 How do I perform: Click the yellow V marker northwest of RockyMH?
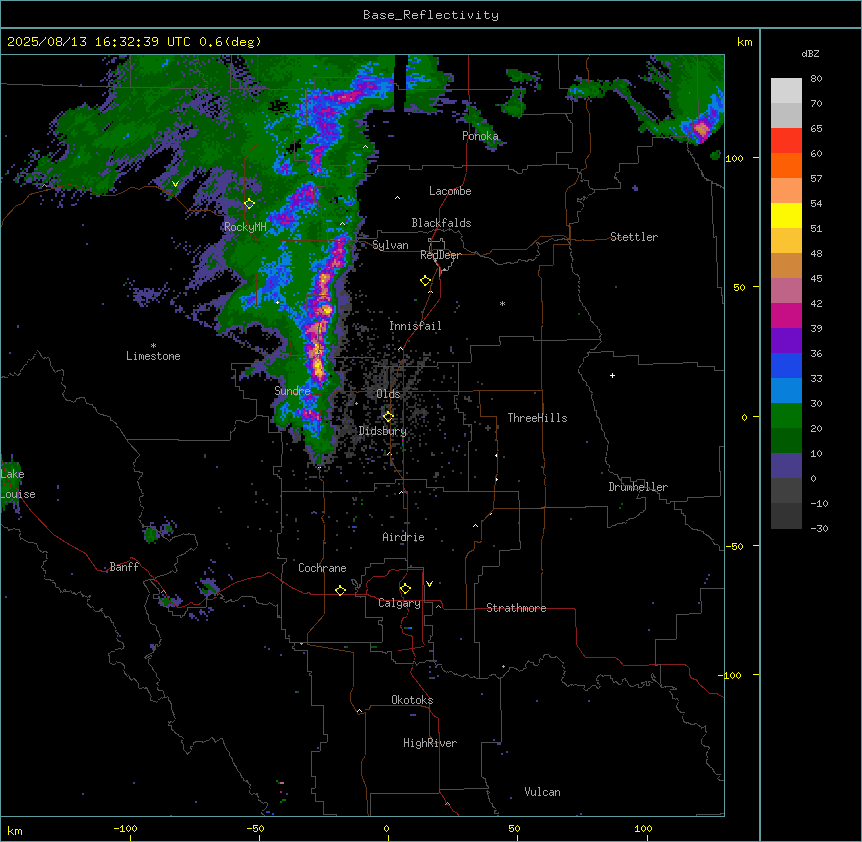pos(175,184)
